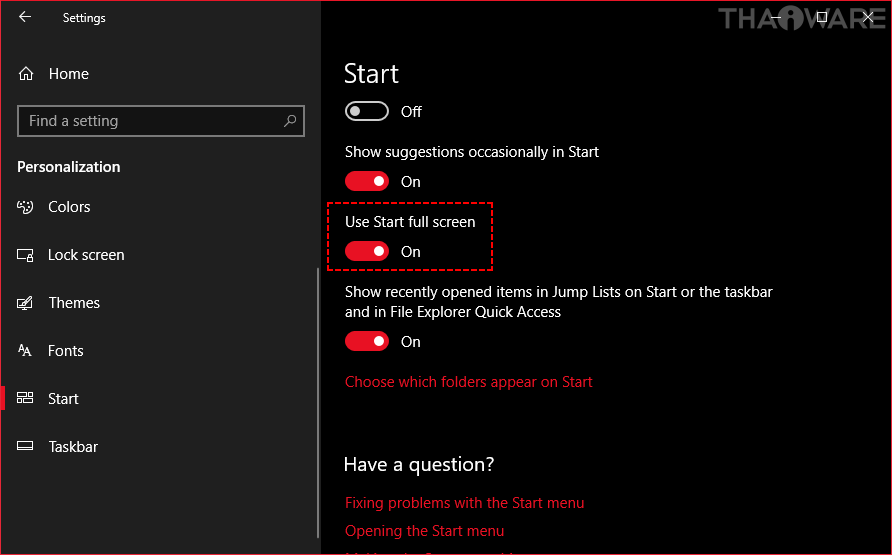
Task: Click the sidebar vertical scrollbar
Action: coord(318,400)
